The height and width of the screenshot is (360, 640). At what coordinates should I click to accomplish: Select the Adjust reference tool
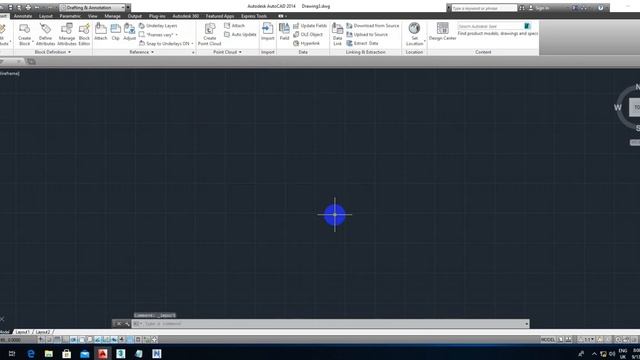tap(129, 32)
